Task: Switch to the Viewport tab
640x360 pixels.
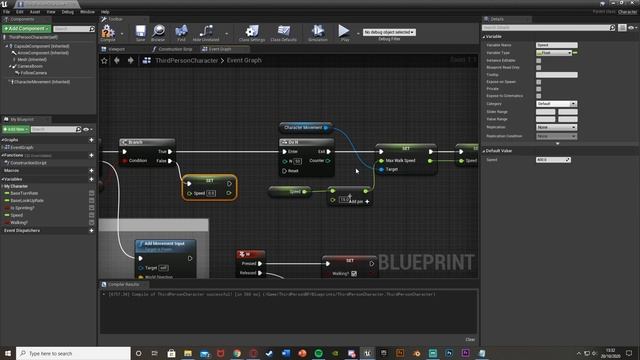Action: point(117,49)
